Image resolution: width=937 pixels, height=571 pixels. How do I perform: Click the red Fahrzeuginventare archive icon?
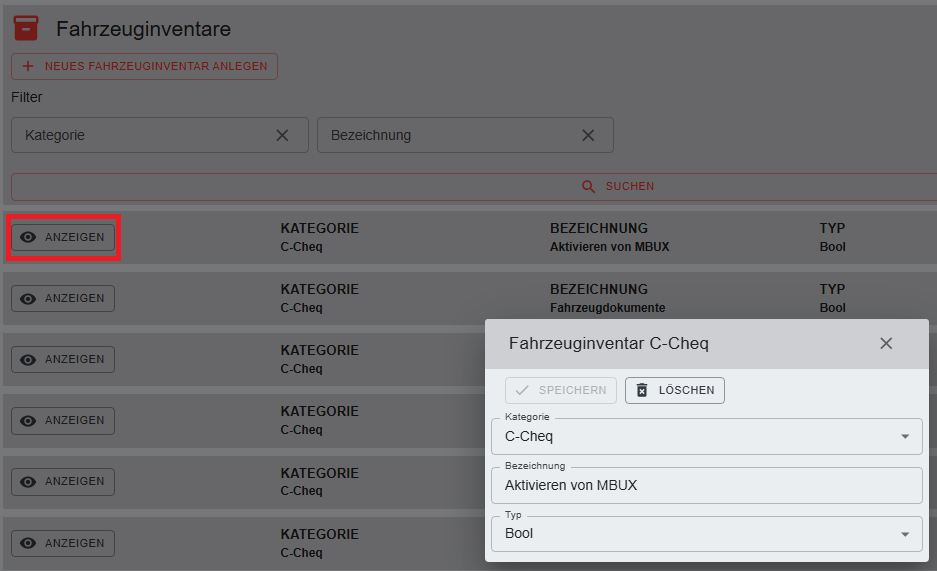[26, 29]
